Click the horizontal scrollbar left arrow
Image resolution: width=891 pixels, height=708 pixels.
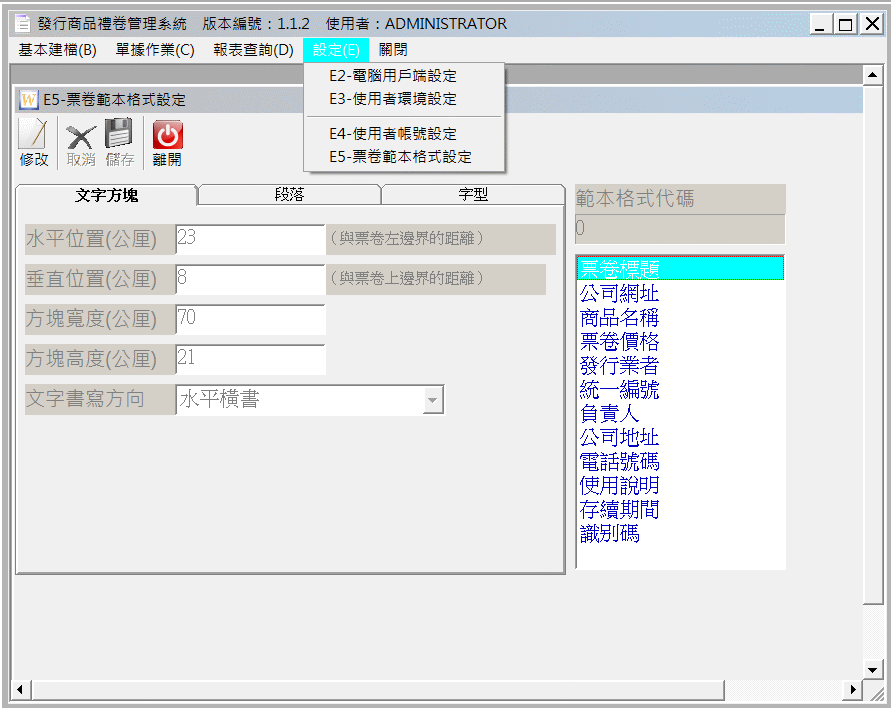coord(20,690)
